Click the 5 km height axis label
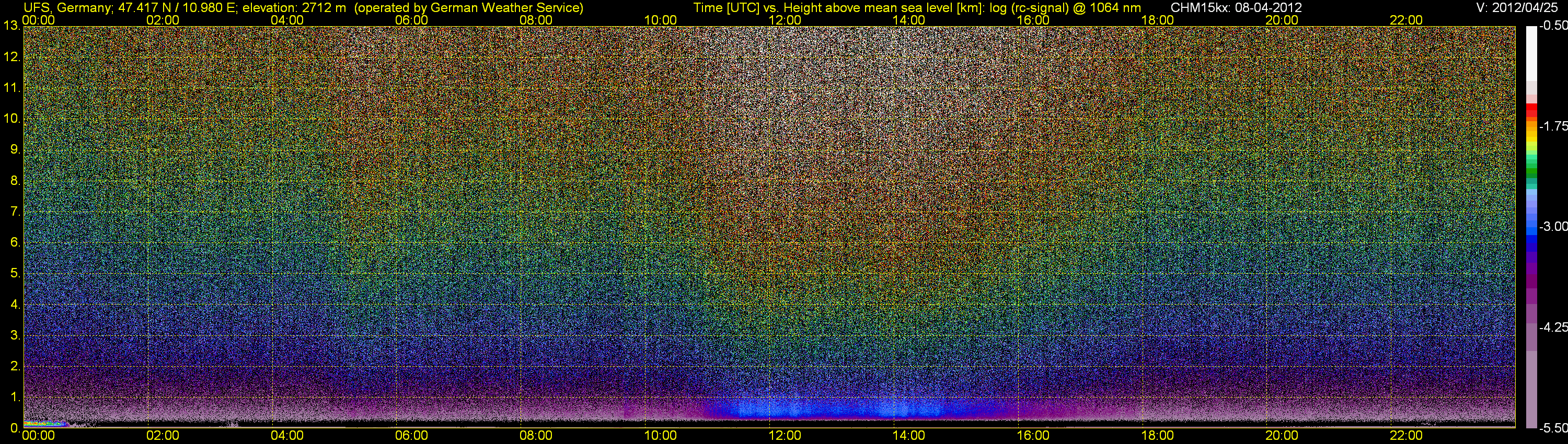The width and height of the screenshot is (1568, 444). (15, 274)
